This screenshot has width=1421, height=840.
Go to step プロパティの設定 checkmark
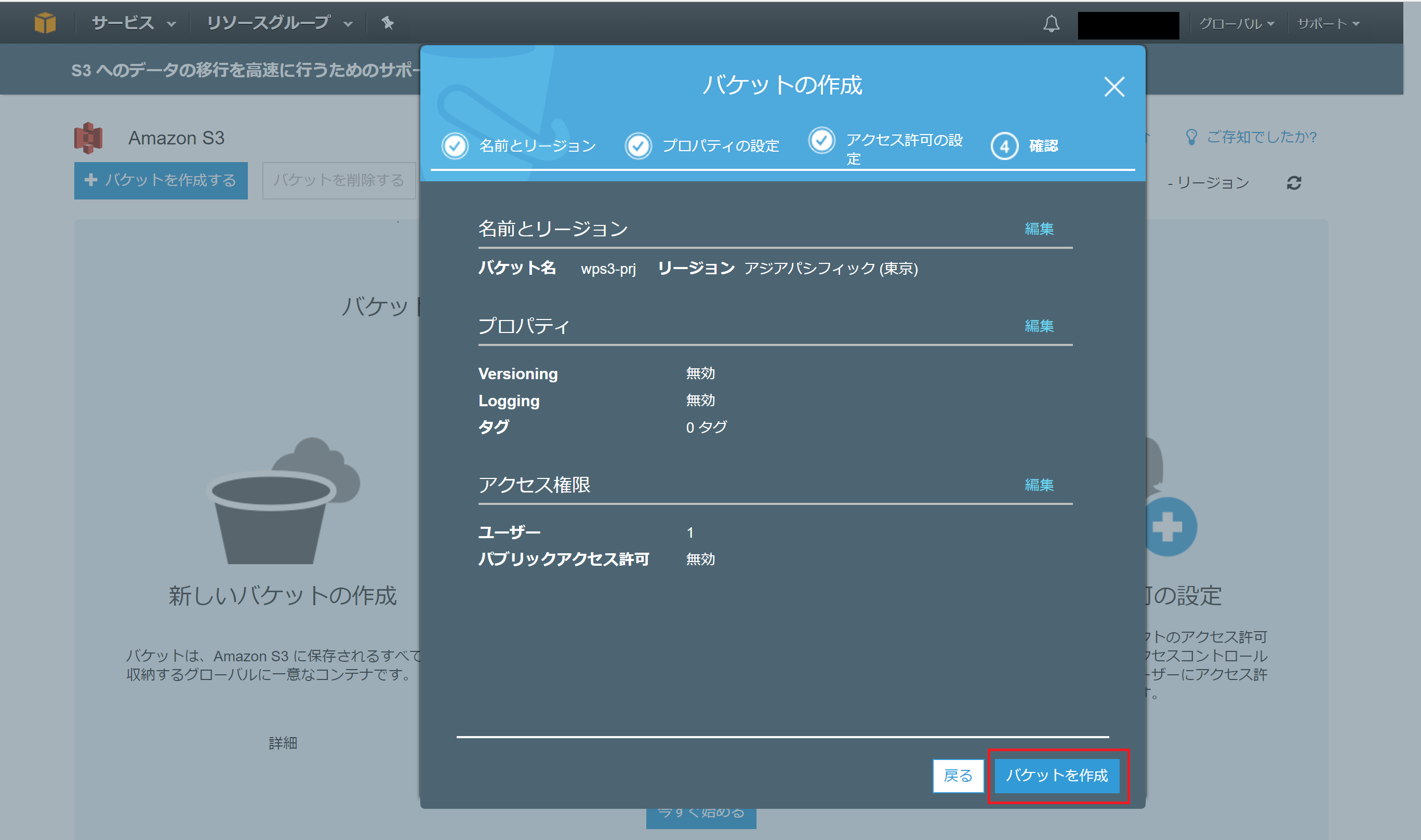(638, 146)
